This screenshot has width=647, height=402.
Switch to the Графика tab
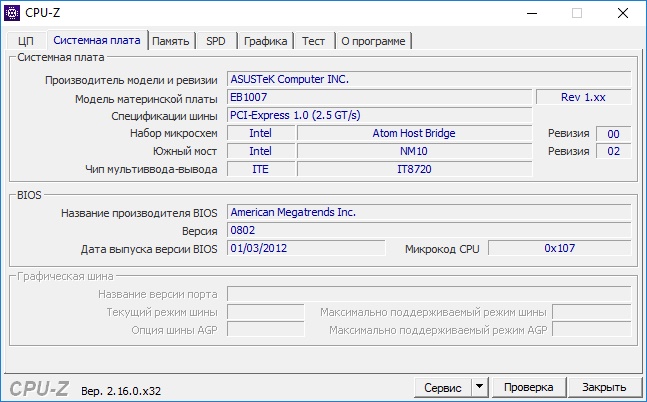point(265,41)
